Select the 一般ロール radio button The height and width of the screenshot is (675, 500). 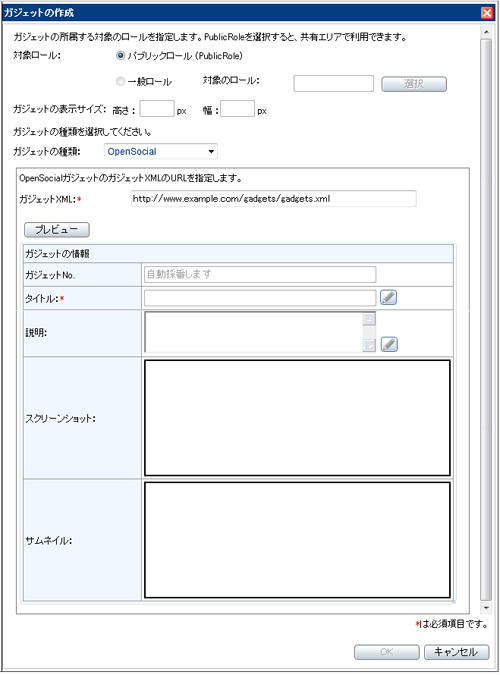[x=121, y=81]
